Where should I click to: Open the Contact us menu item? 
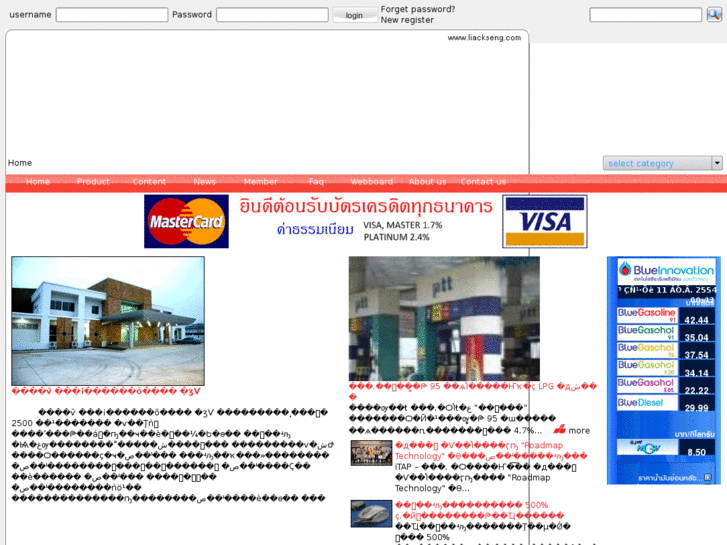[x=483, y=182]
